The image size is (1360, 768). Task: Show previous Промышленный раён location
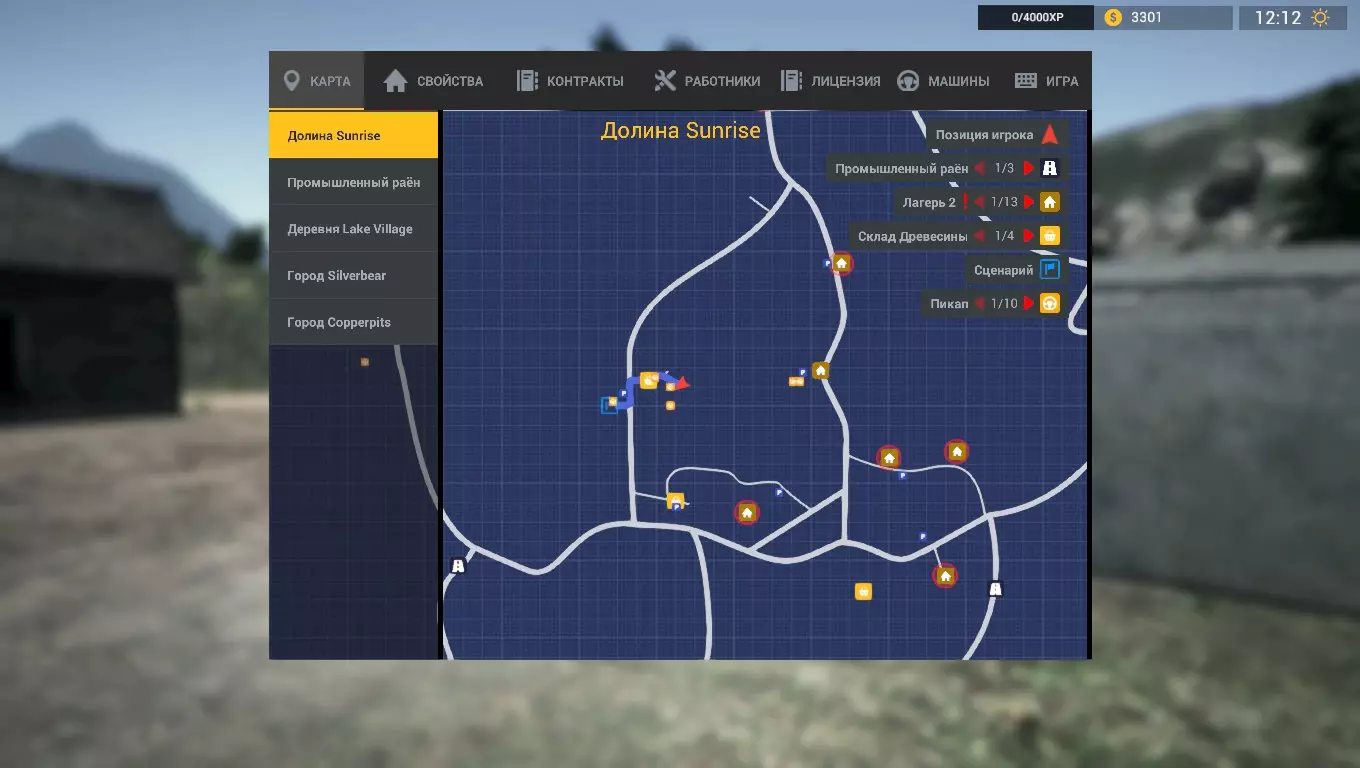point(980,168)
